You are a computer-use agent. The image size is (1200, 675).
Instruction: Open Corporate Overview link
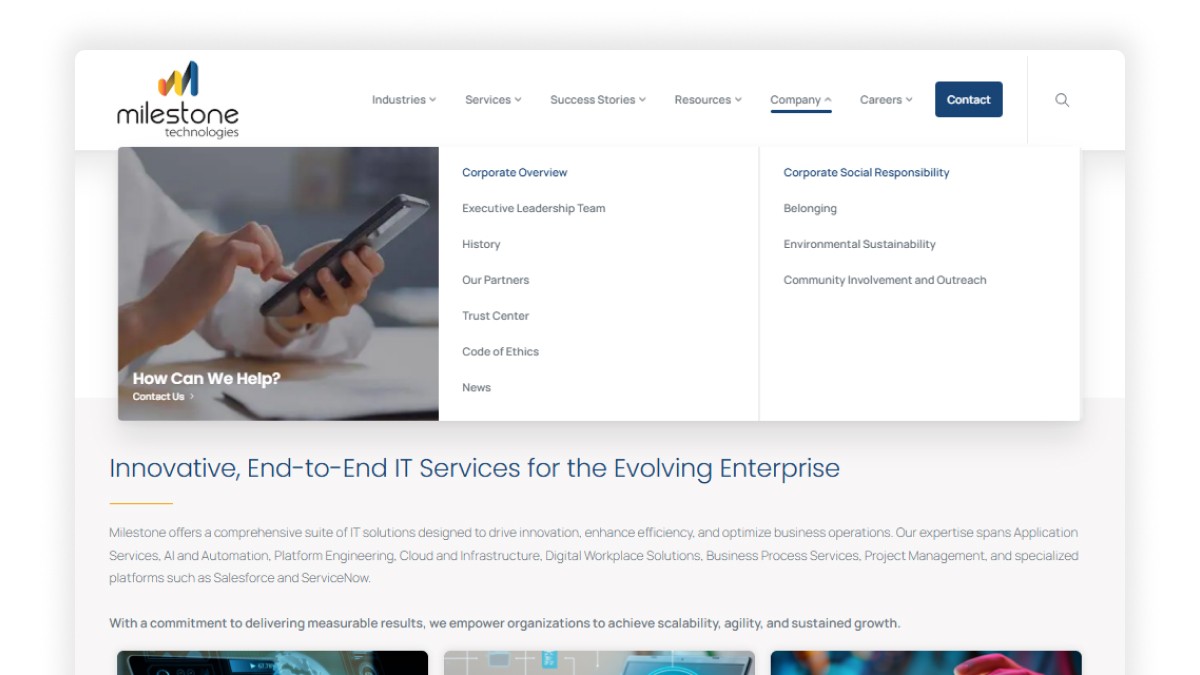(514, 173)
